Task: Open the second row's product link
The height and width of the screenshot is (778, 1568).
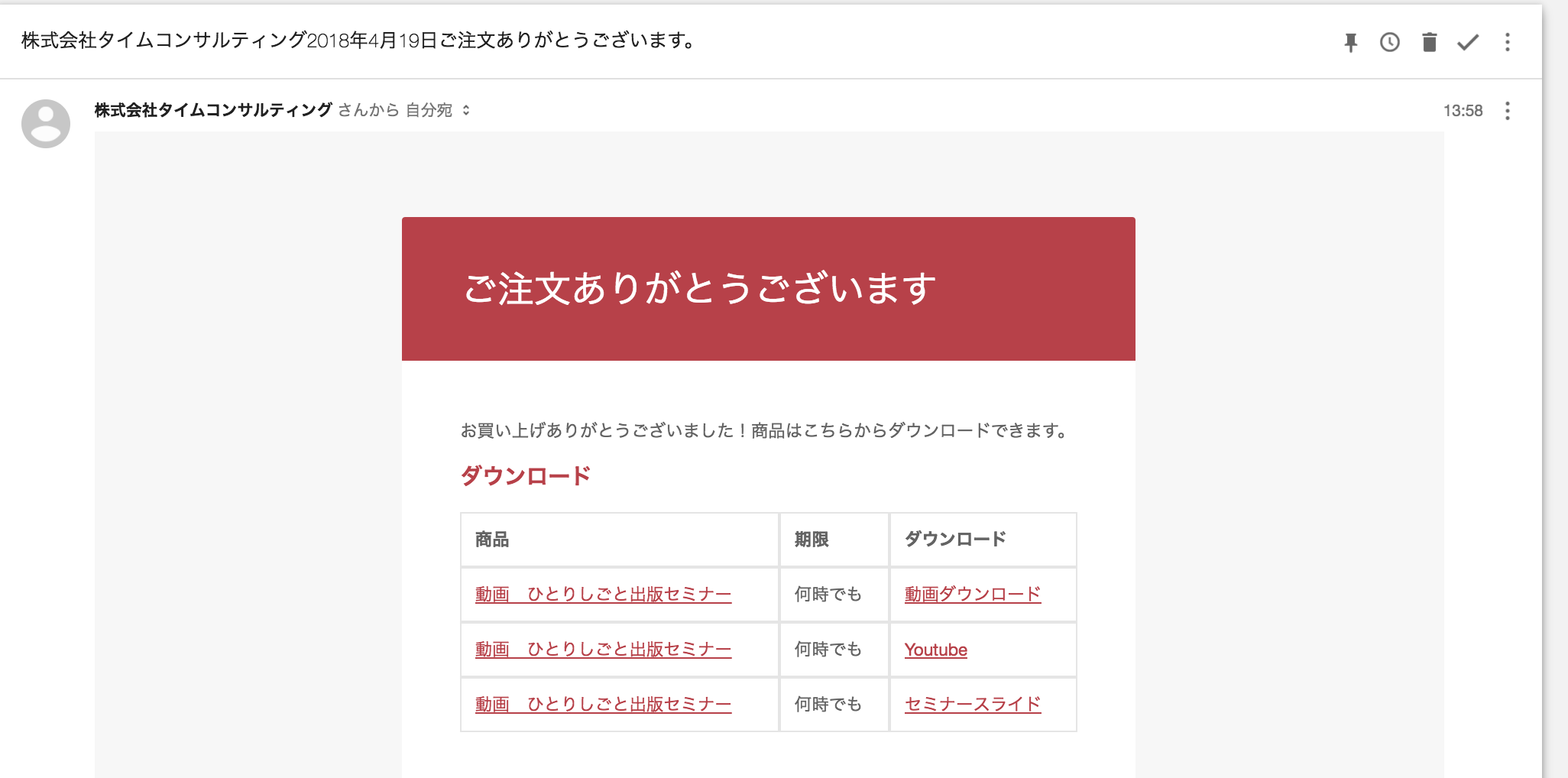Action: (603, 650)
